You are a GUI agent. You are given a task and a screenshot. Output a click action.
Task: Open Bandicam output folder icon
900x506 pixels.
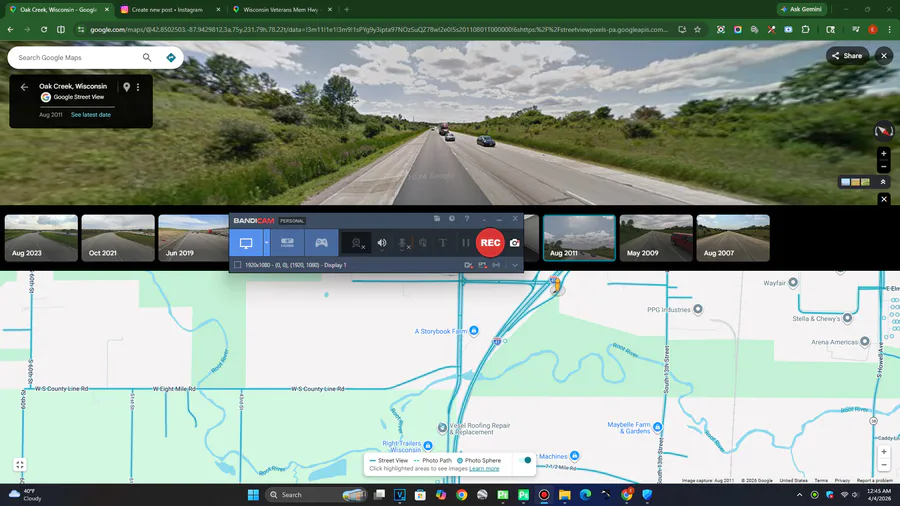coord(437,219)
